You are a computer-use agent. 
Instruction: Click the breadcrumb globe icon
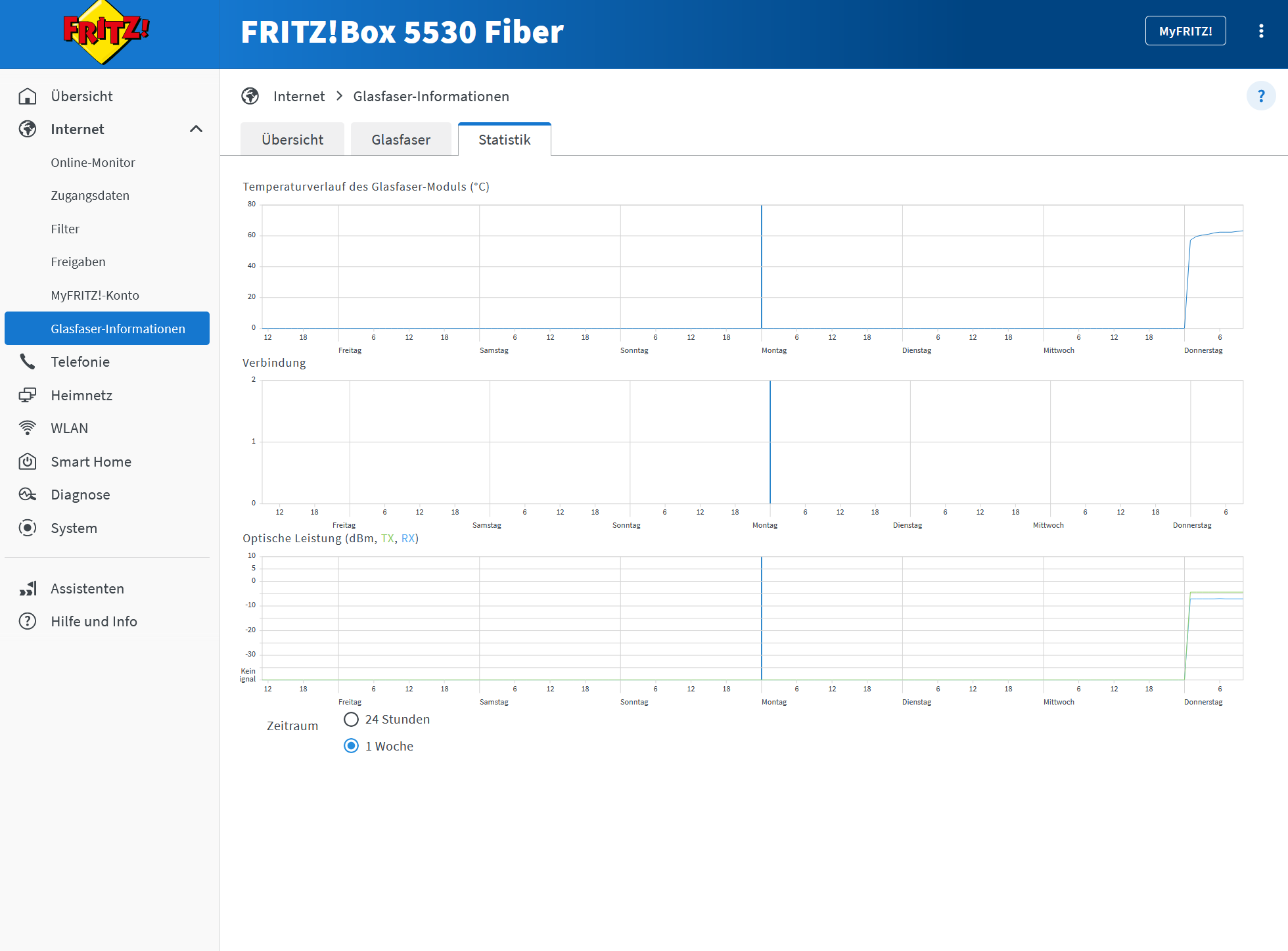coord(250,96)
